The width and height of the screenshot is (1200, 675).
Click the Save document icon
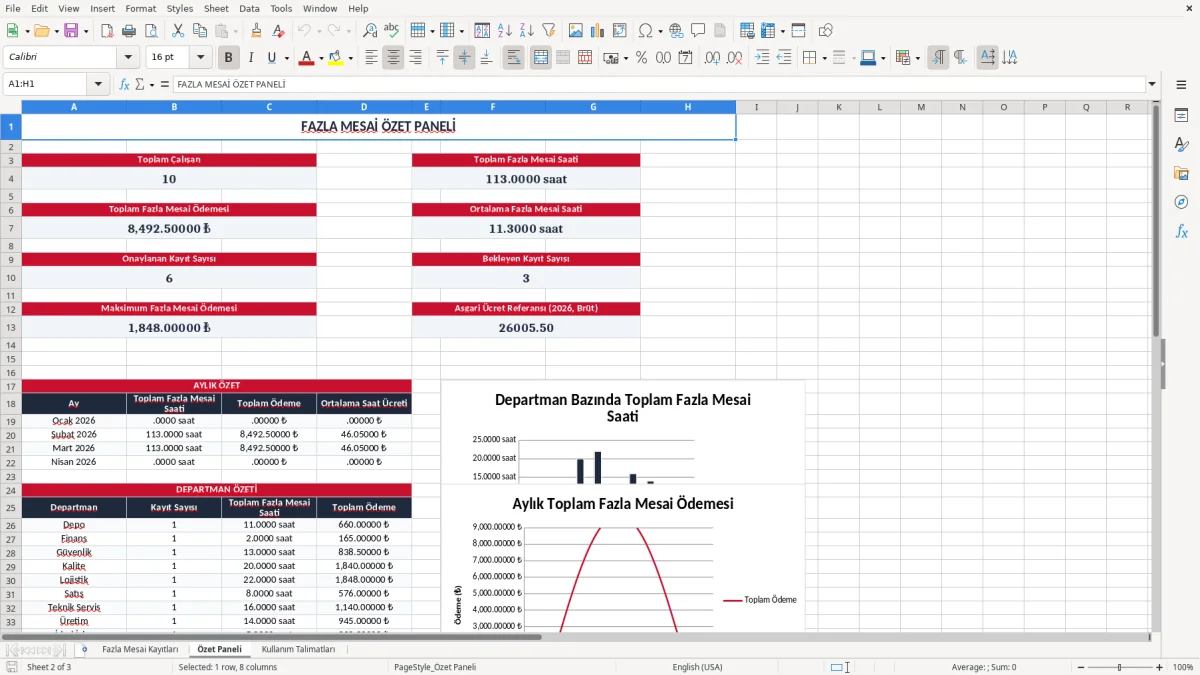[x=71, y=31]
